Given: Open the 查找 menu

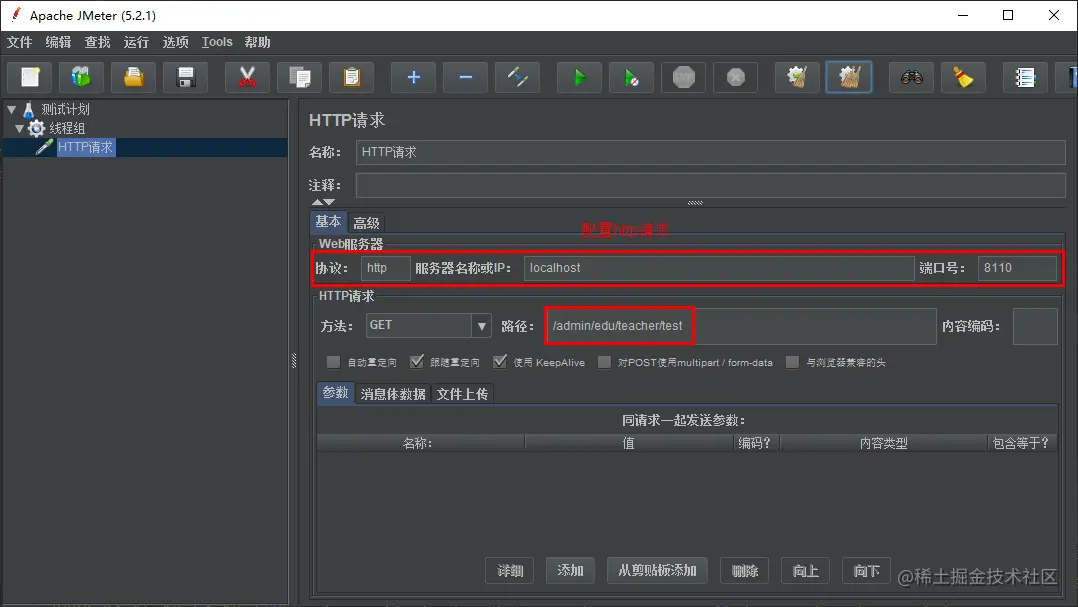Looking at the screenshot, I should [x=97, y=42].
